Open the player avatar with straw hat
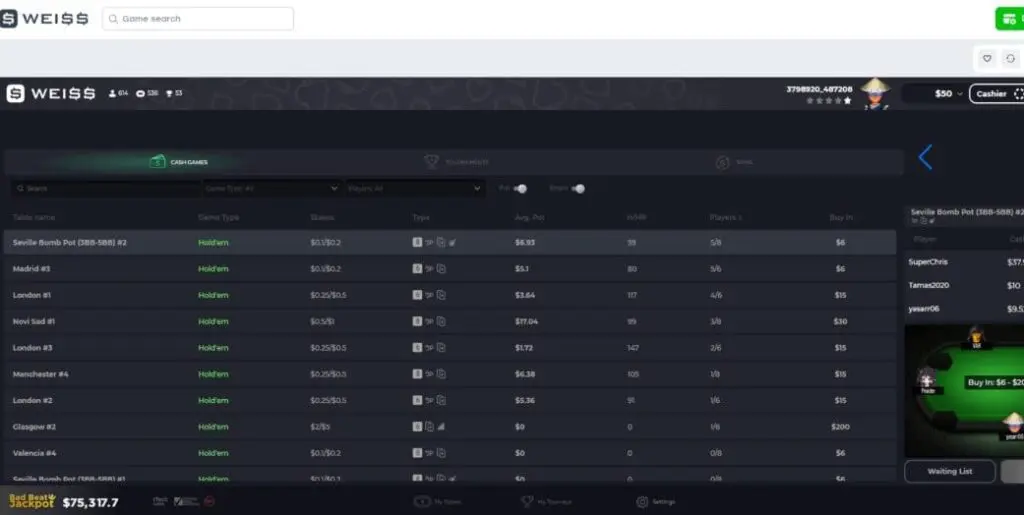The image size is (1024, 515). click(x=876, y=93)
